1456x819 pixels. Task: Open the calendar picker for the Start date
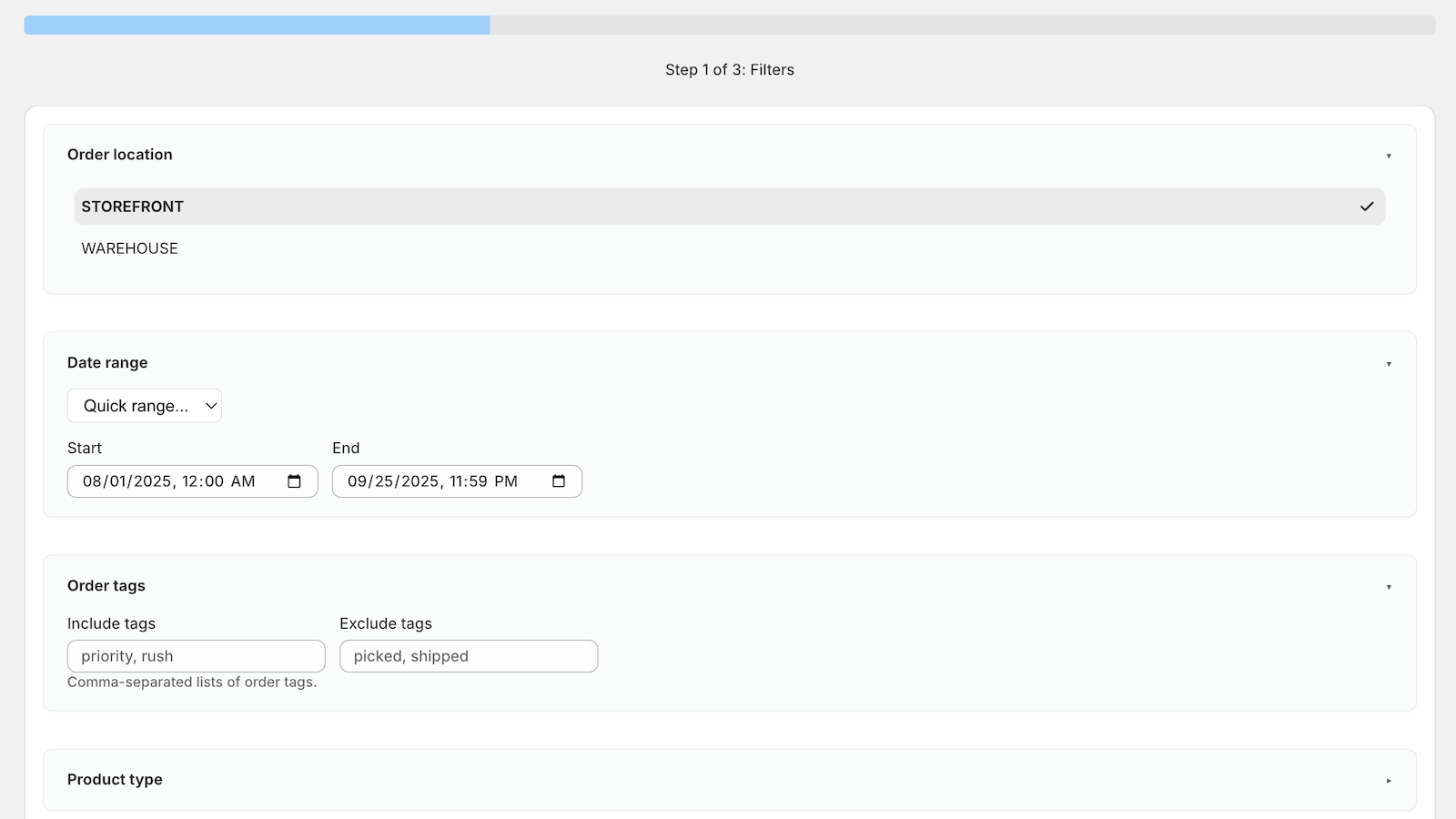(x=295, y=481)
